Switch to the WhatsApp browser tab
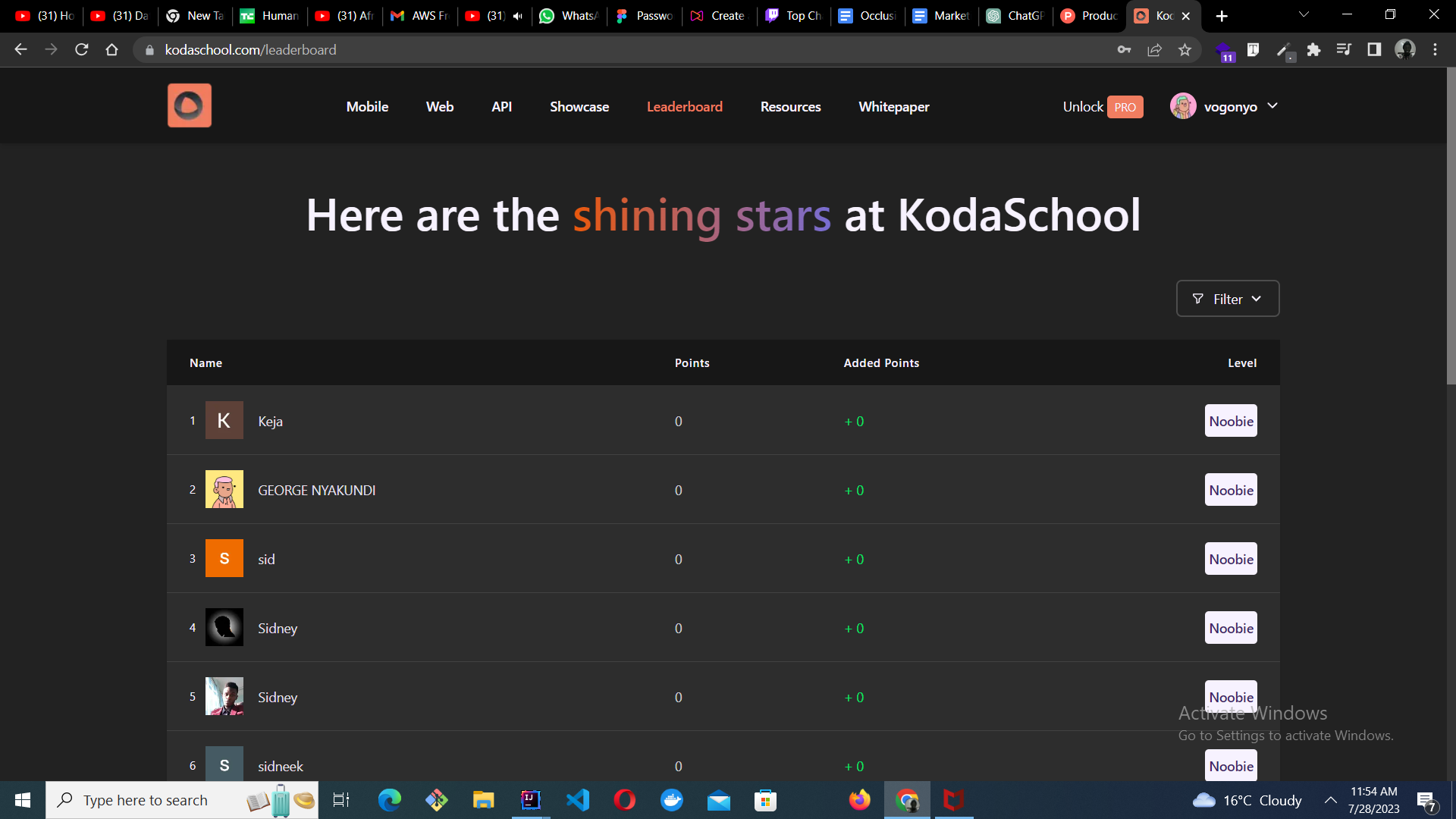 569,16
